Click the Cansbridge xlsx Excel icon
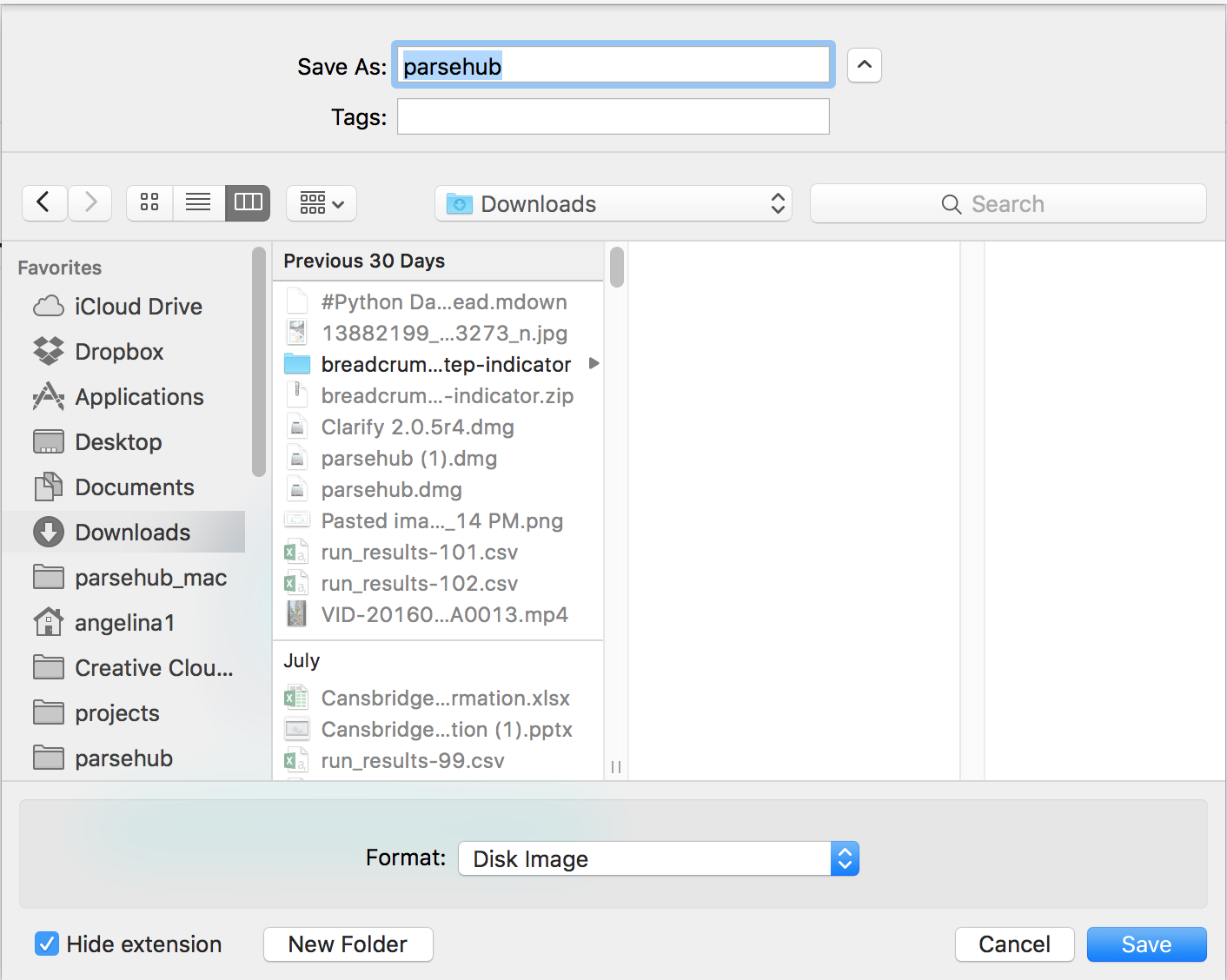 [x=296, y=698]
